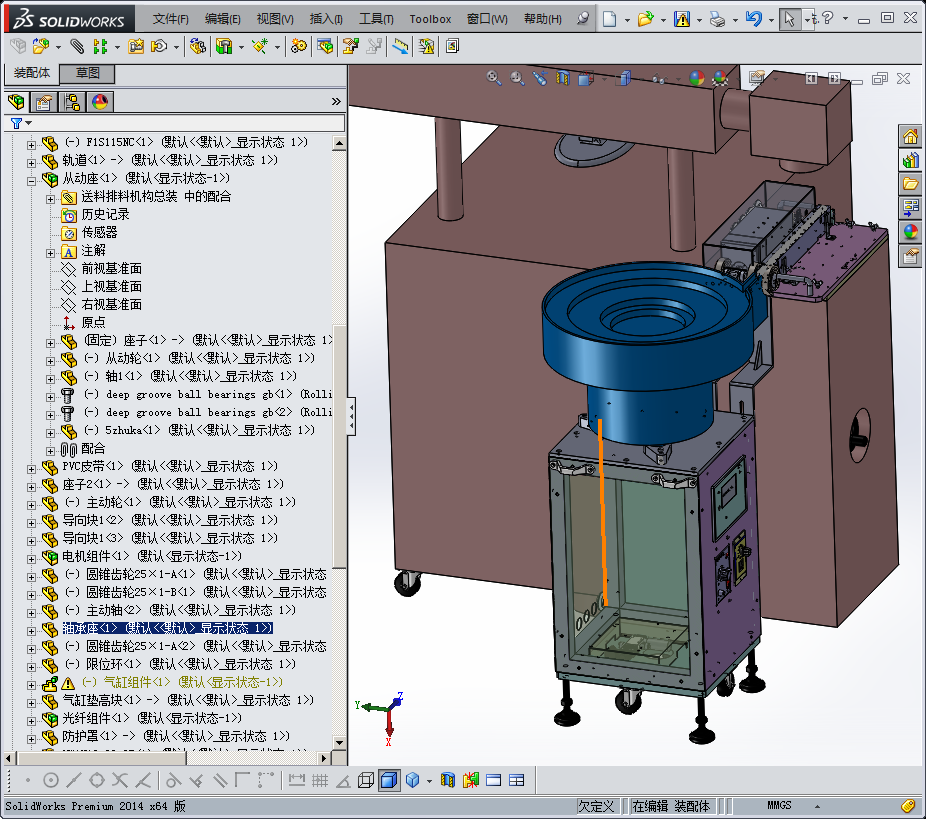Screen dimensions: 926x819
Task: Collapse the 从动座<1> tree node
Action: [x=31, y=181]
